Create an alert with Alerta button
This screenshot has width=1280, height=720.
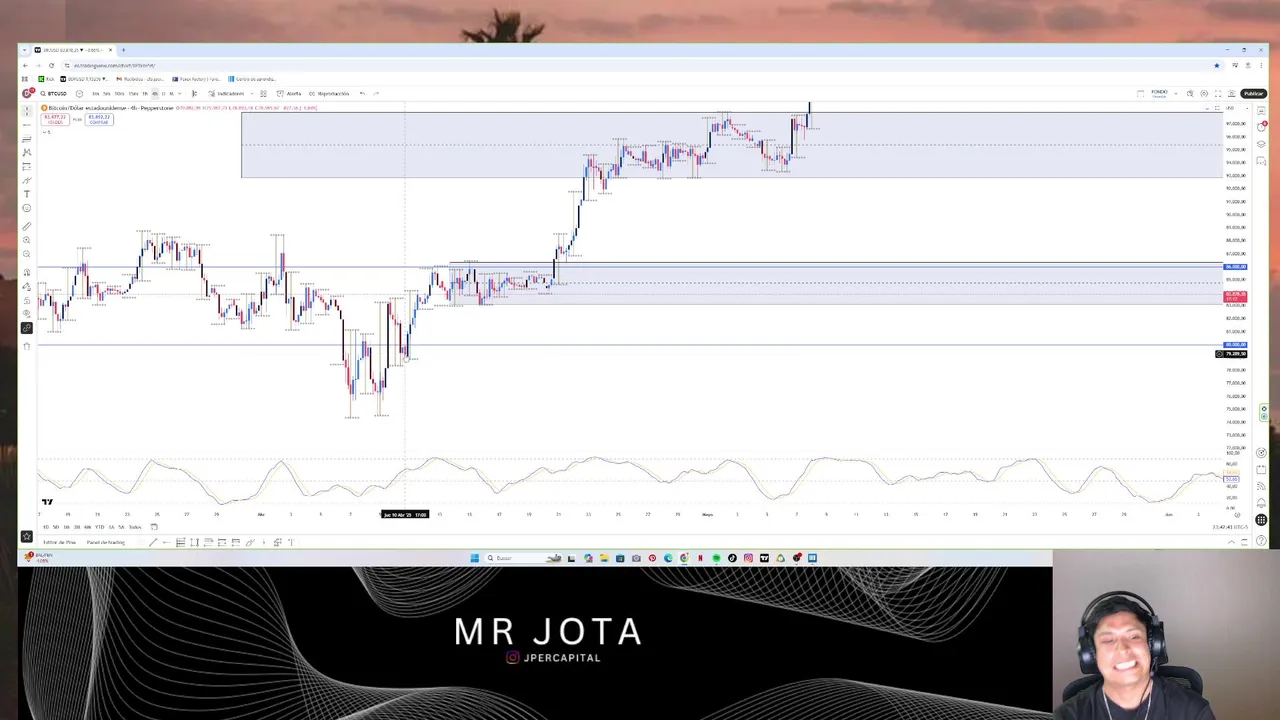pos(288,93)
